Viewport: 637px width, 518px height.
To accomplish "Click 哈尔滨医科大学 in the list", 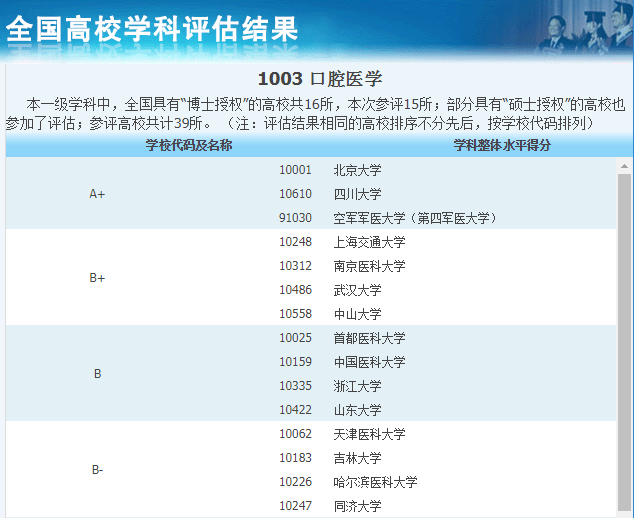I will pyautogui.click(x=375, y=482).
